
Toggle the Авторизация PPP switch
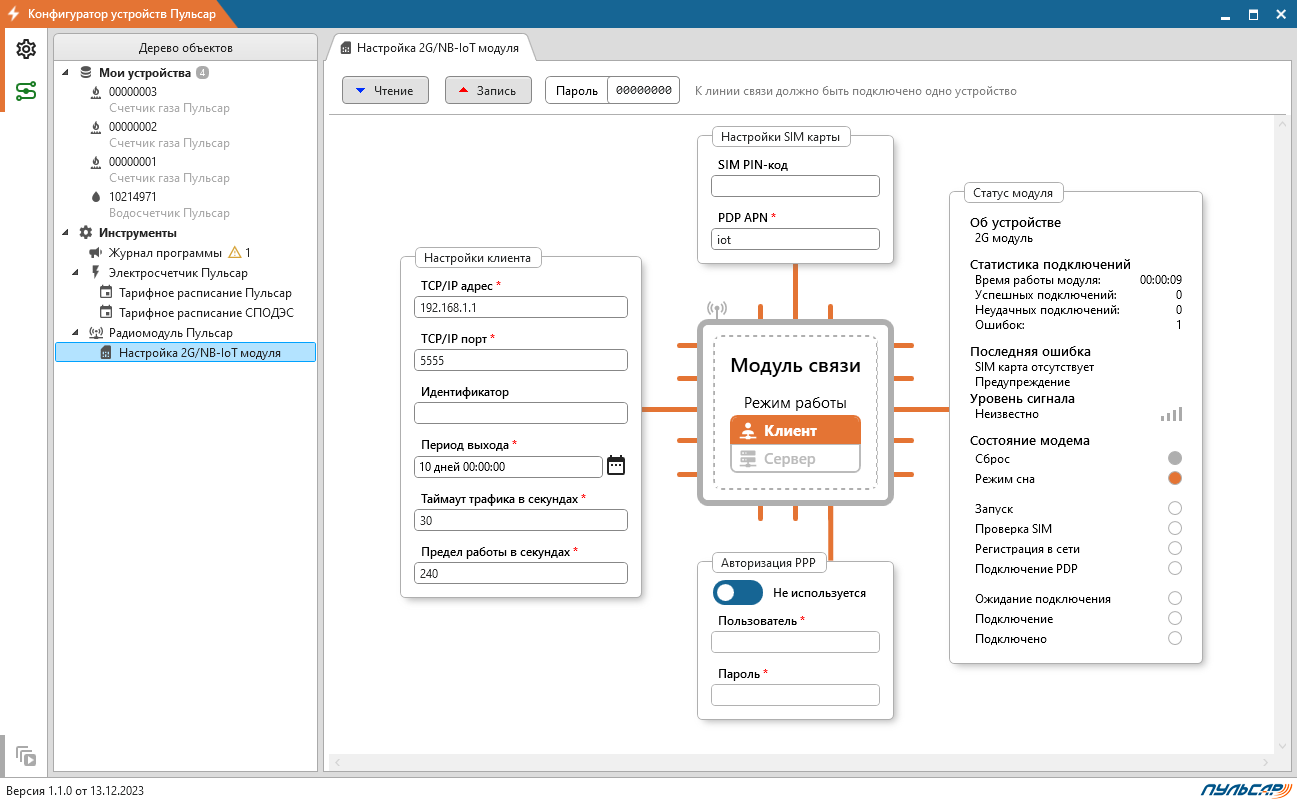point(738,593)
